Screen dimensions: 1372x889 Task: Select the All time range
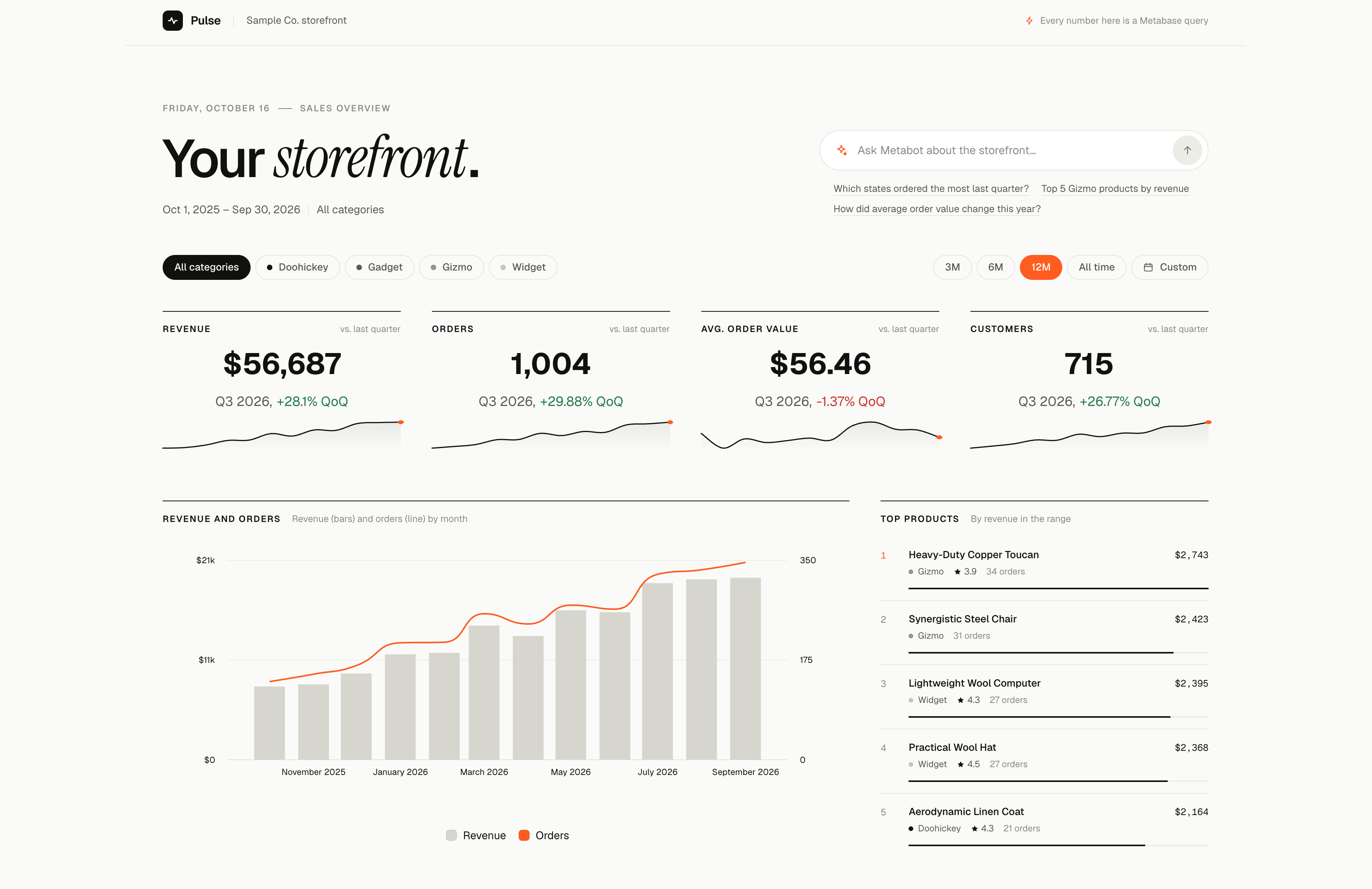(x=1097, y=267)
